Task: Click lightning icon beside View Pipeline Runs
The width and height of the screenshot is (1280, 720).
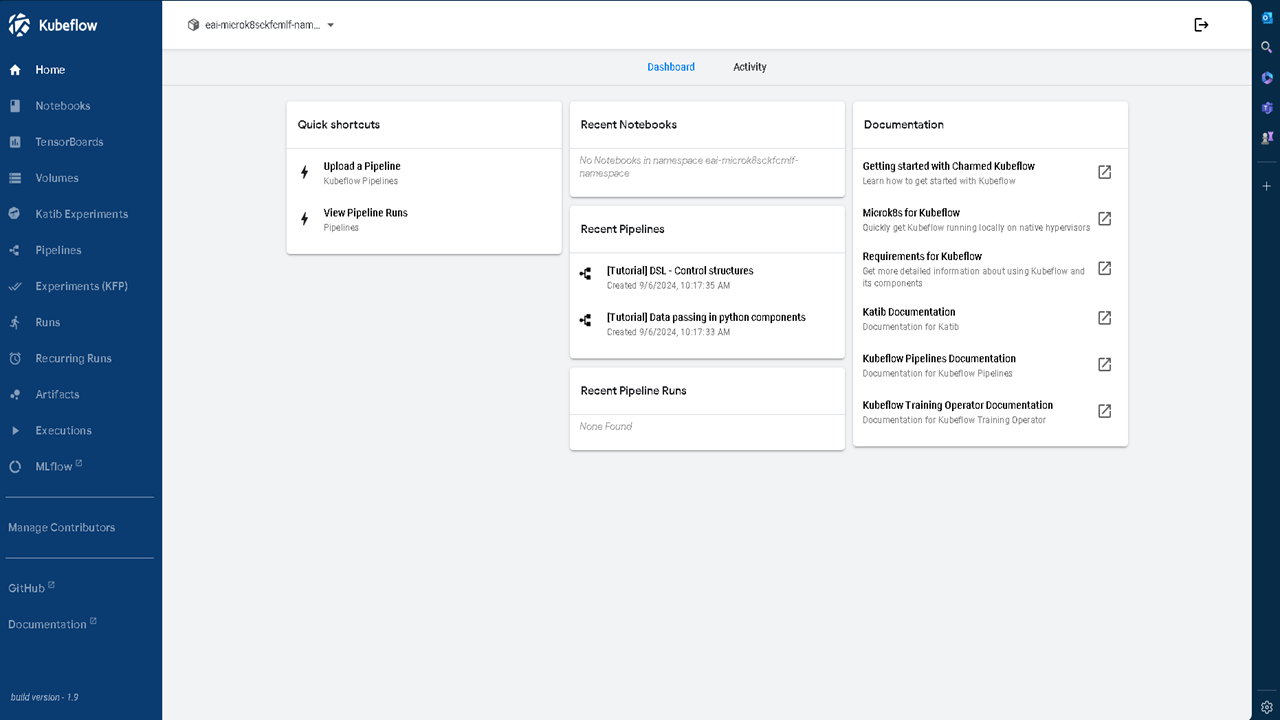Action: pos(305,219)
